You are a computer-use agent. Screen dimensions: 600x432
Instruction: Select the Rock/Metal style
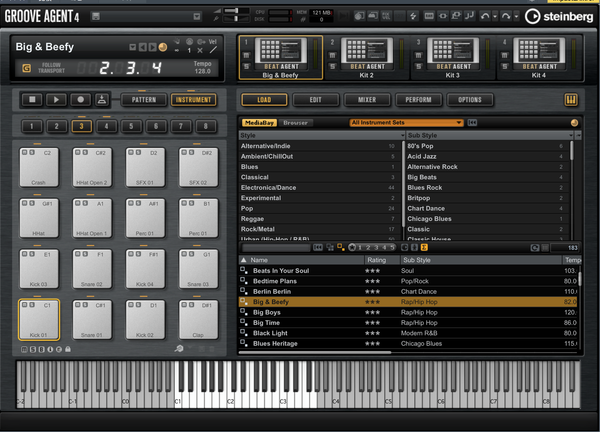(x=320, y=229)
